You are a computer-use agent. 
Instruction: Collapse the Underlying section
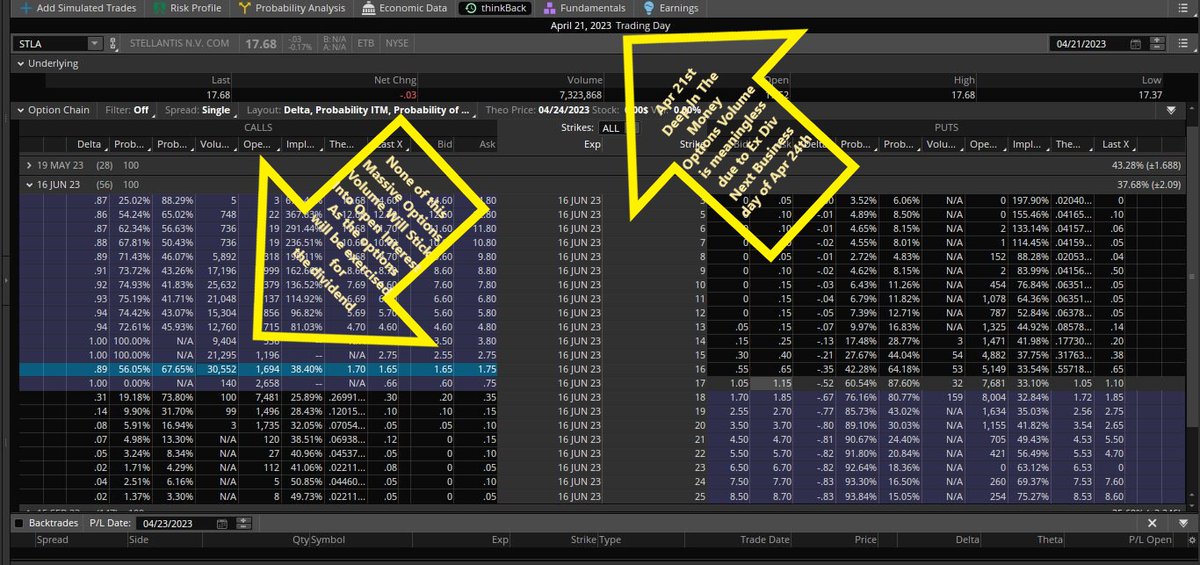pos(21,63)
